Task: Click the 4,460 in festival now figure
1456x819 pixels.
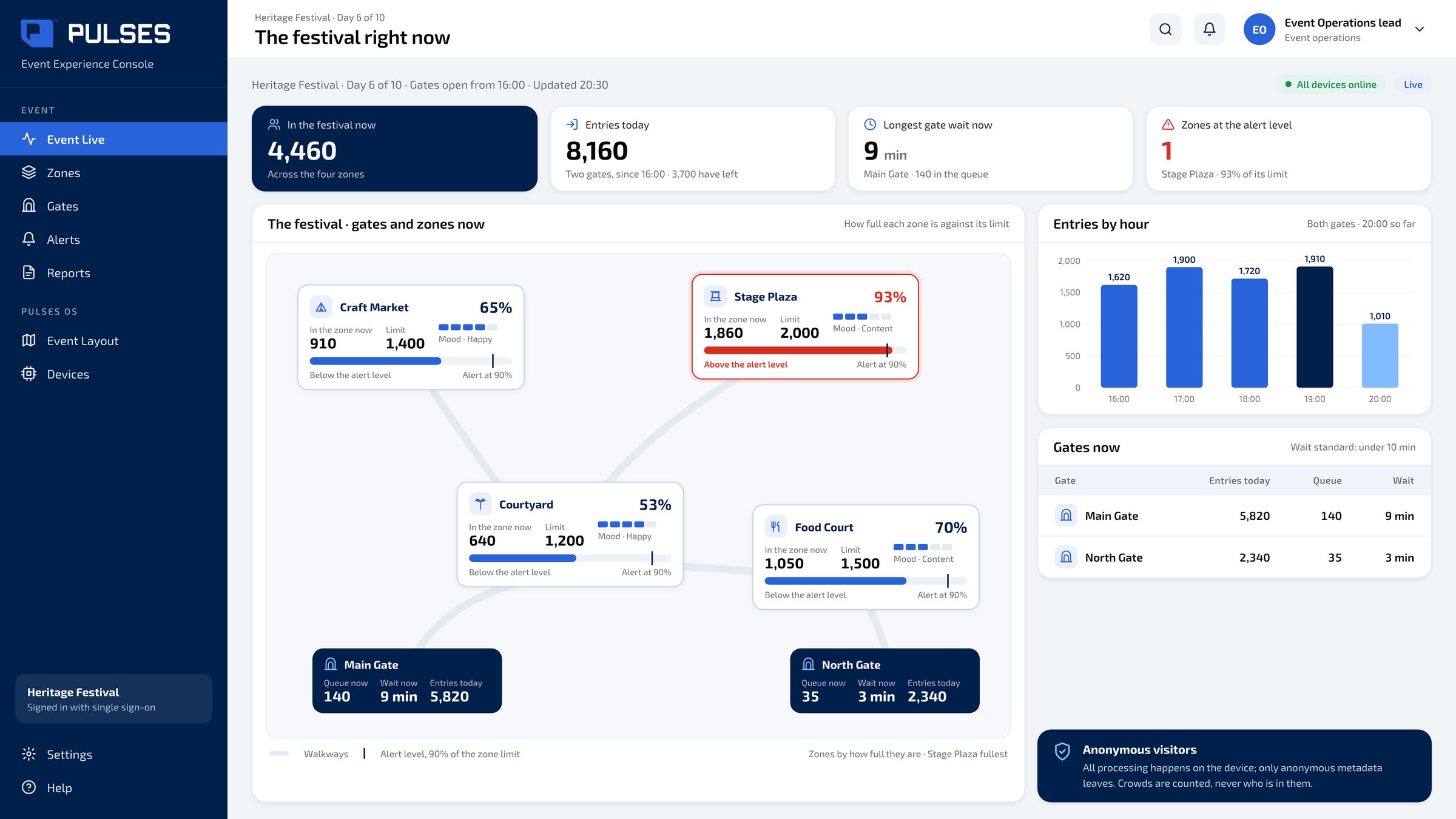Action: coord(302,150)
